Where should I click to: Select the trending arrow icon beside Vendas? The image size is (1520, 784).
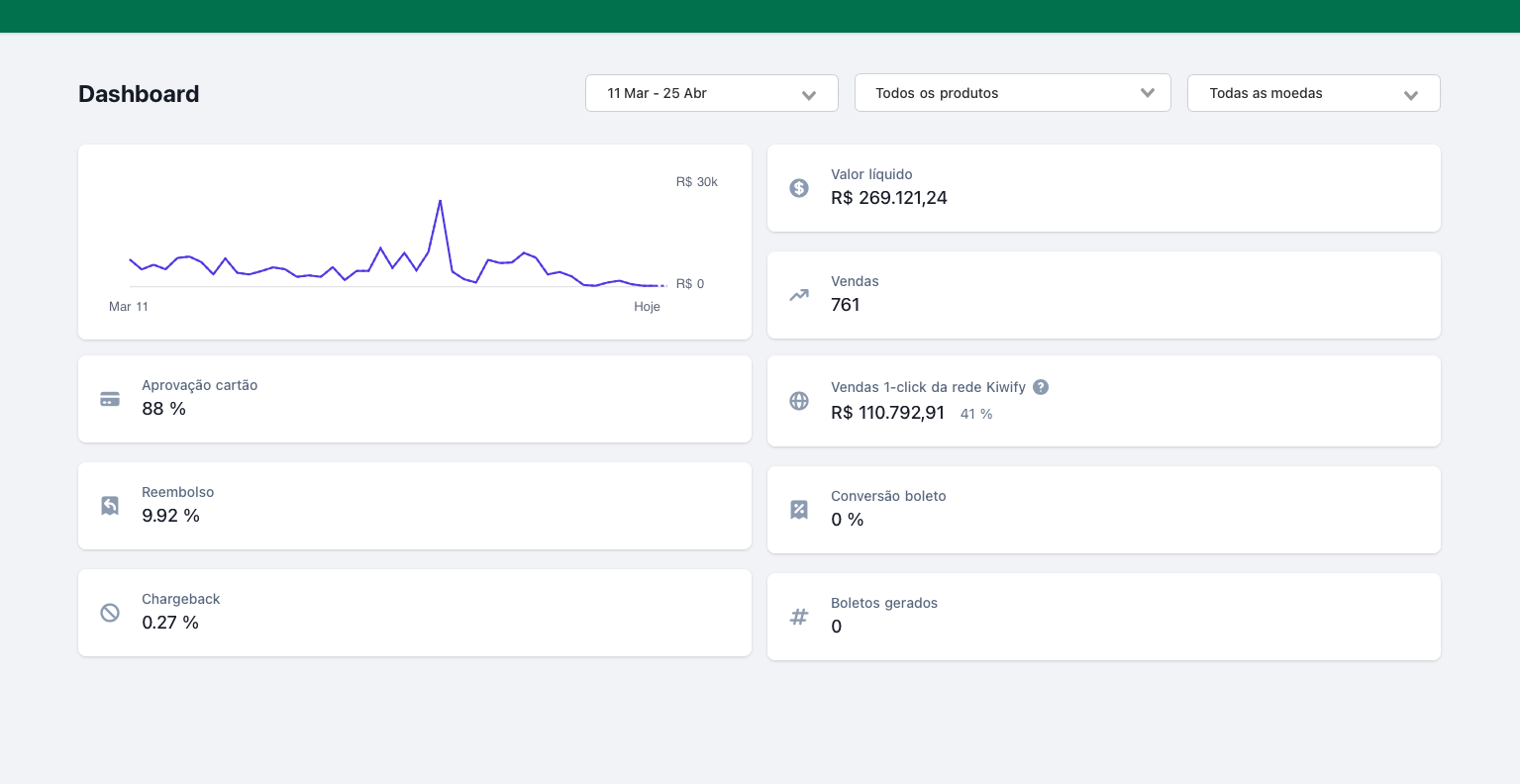point(799,294)
